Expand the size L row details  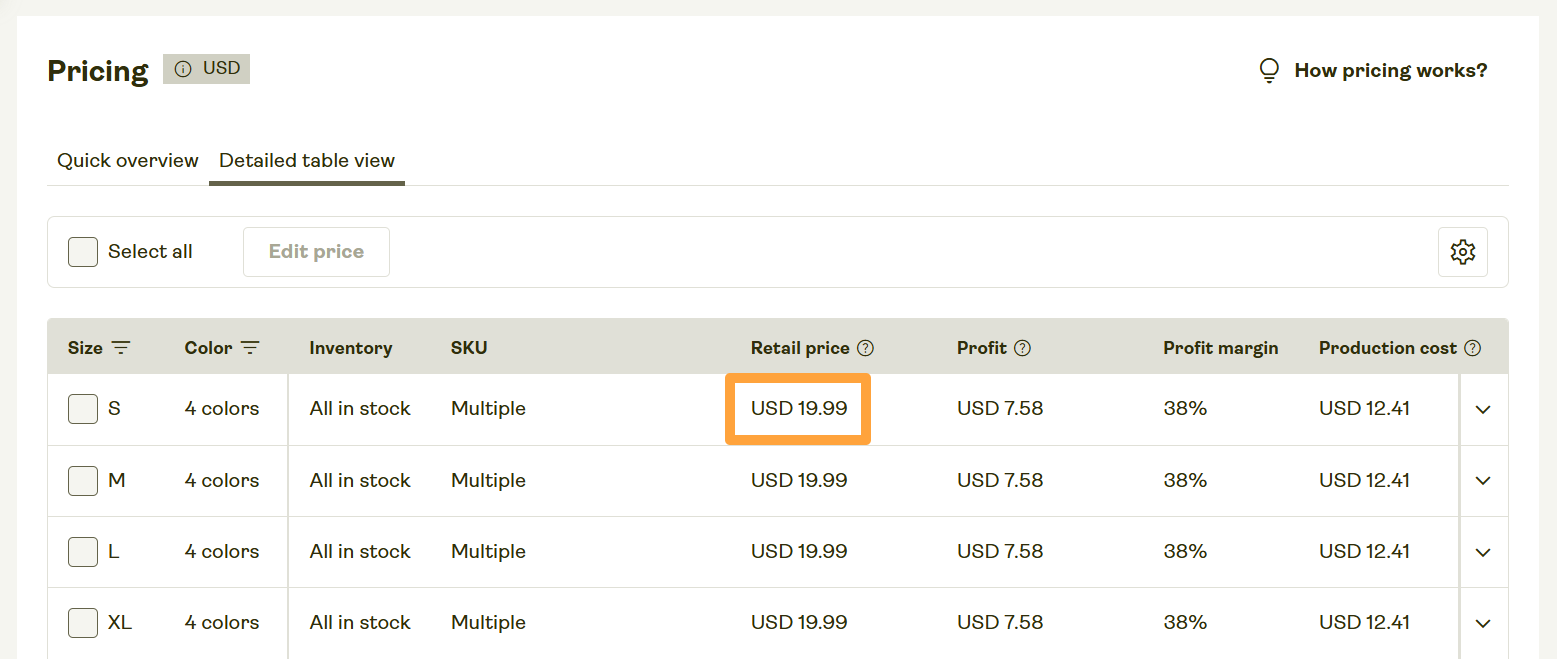[1483, 551]
